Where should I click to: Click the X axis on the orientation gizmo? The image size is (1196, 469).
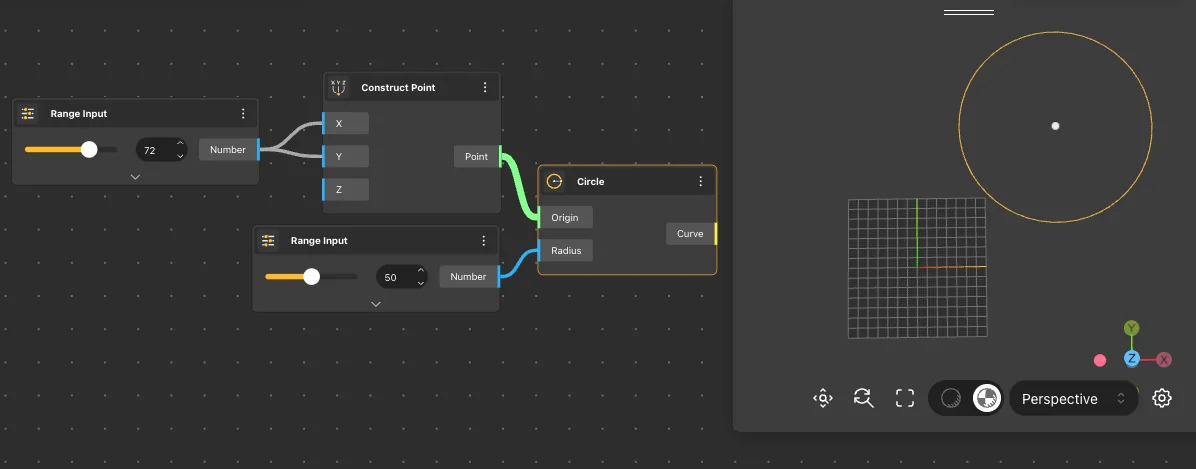point(1164,359)
